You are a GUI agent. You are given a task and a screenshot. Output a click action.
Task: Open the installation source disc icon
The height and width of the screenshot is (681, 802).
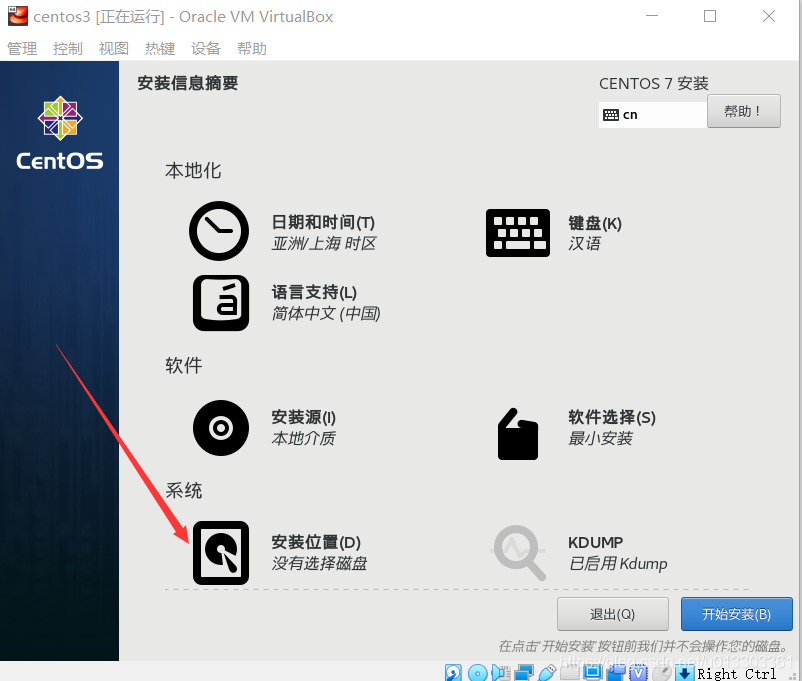pyautogui.click(x=220, y=428)
